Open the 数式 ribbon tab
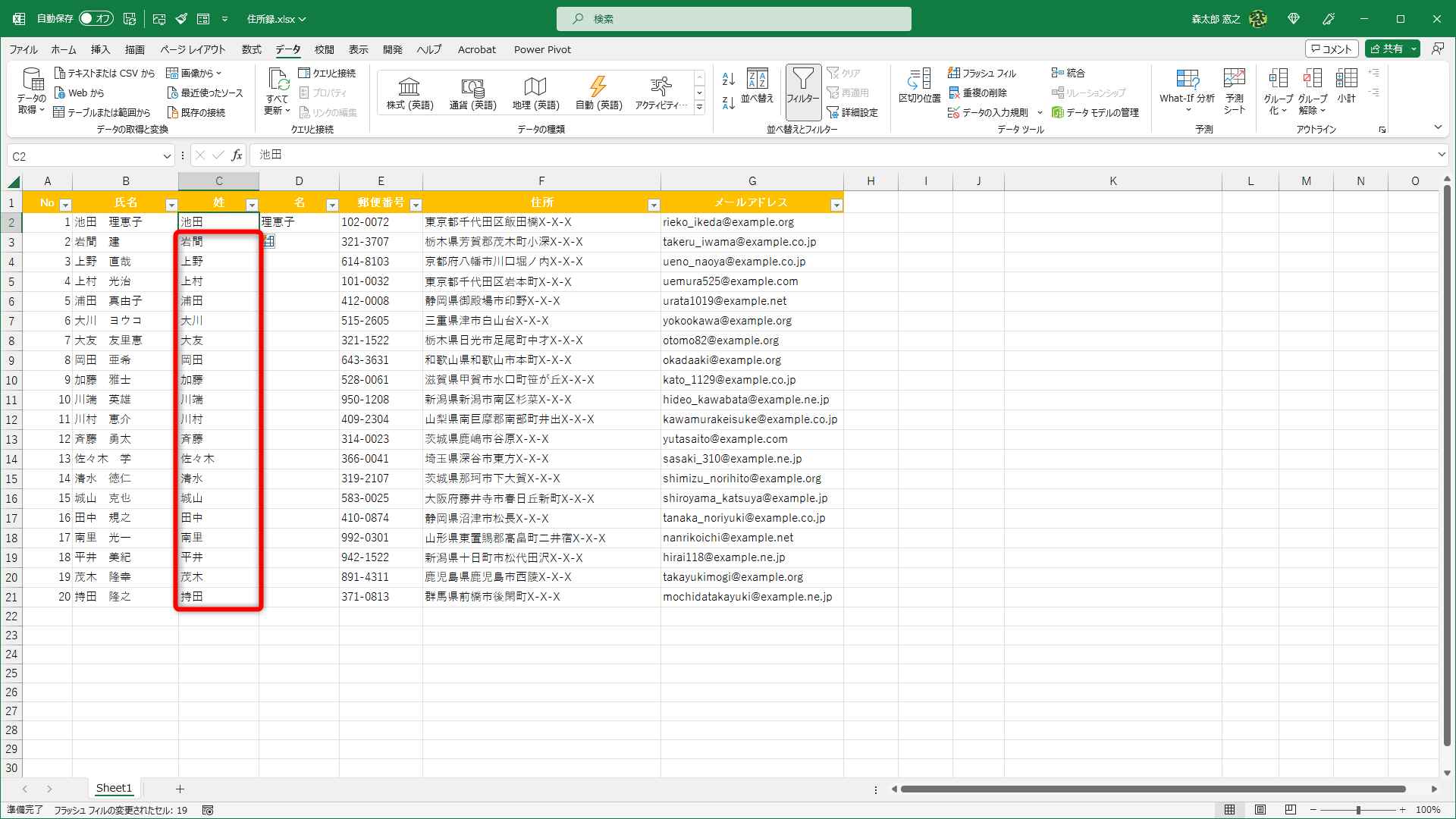This screenshot has height=819, width=1456. (251, 49)
